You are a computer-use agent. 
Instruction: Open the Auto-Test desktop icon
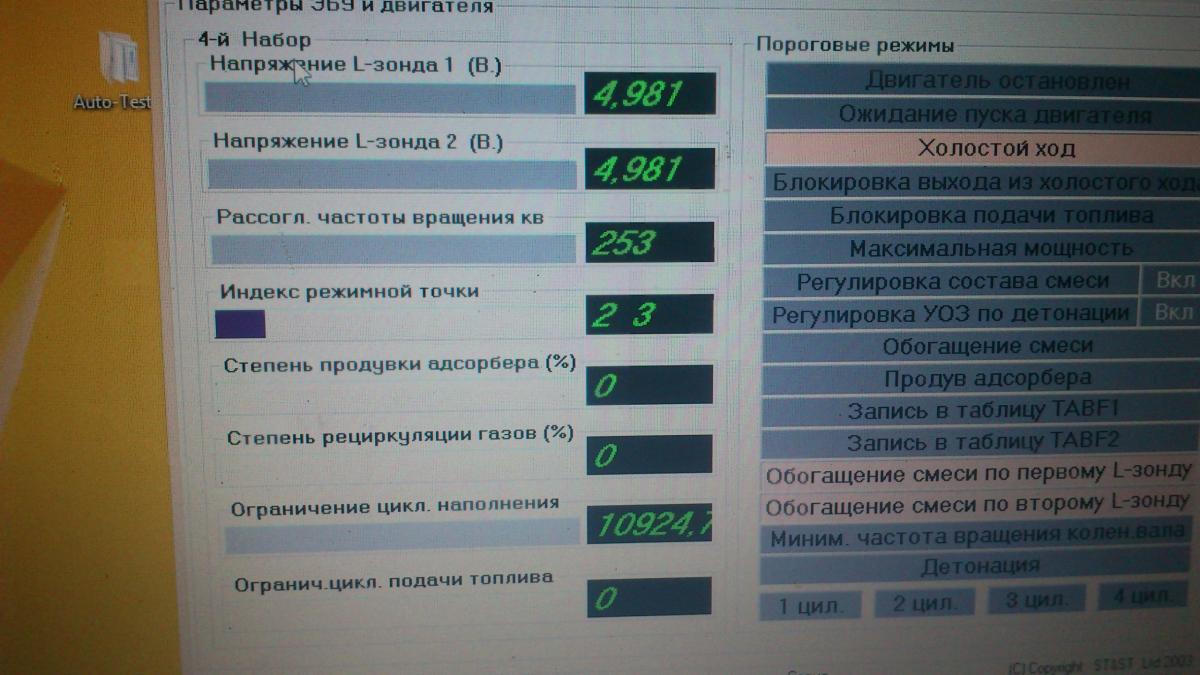tap(120, 70)
